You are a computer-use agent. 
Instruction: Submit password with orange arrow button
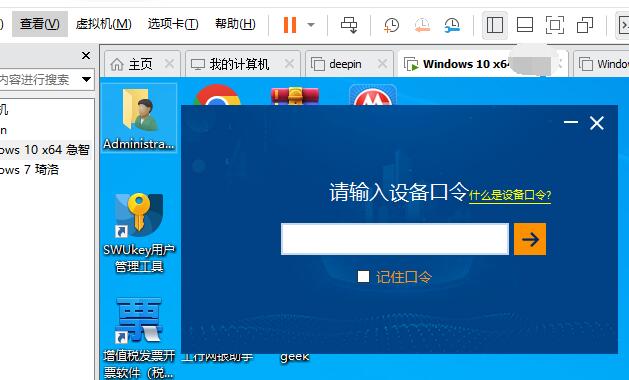point(530,239)
